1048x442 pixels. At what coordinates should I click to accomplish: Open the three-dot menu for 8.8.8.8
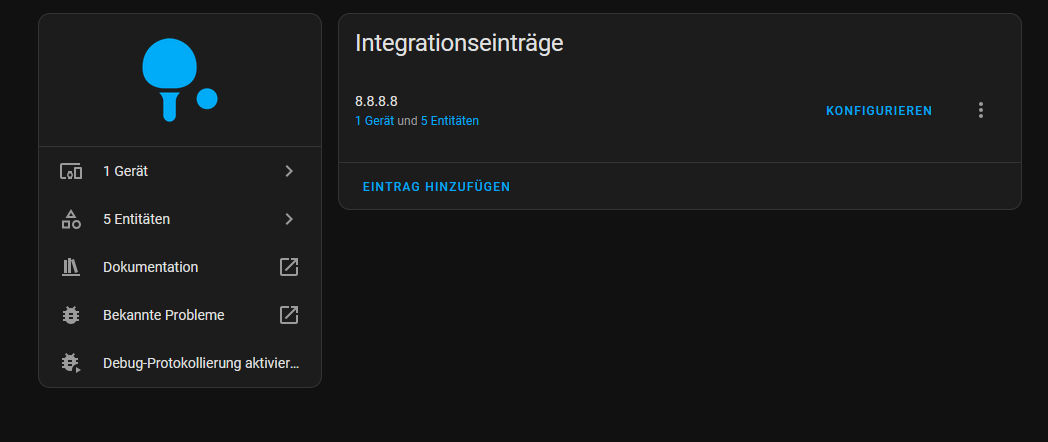980,110
